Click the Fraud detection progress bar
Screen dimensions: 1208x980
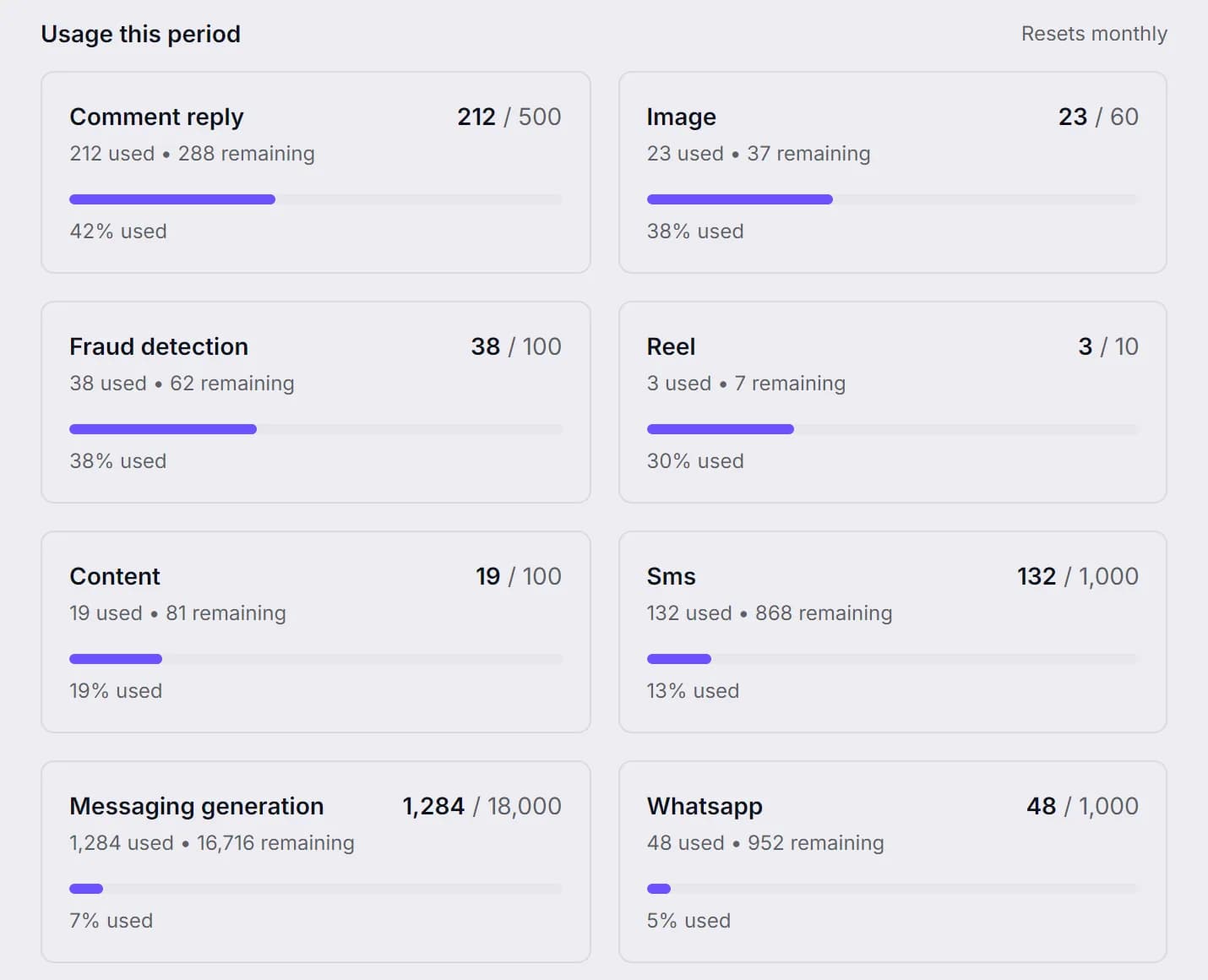(x=316, y=429)
